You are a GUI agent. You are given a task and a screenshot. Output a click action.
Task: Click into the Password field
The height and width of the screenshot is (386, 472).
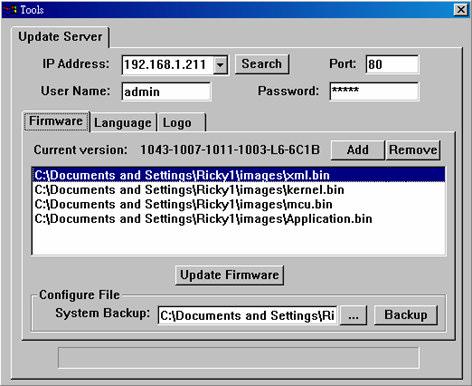(x=374, y=91)
